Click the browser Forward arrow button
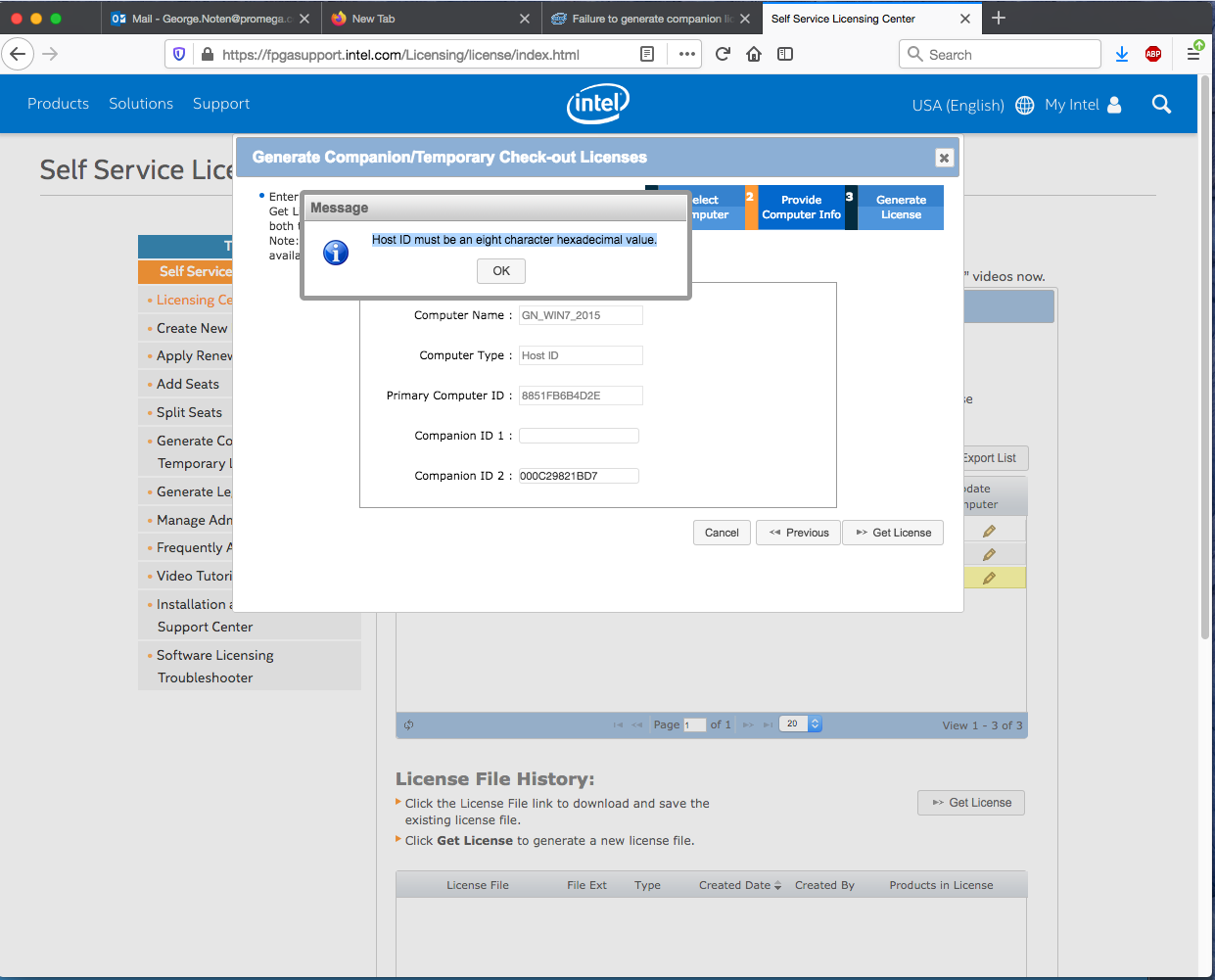 50,54
